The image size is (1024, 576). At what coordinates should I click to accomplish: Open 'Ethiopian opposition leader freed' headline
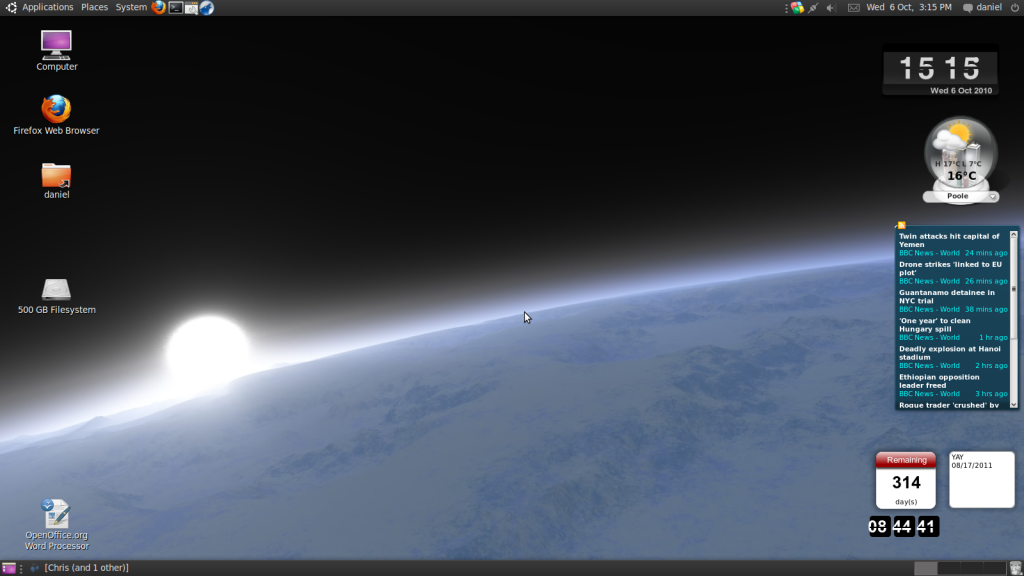coord(939,381)
